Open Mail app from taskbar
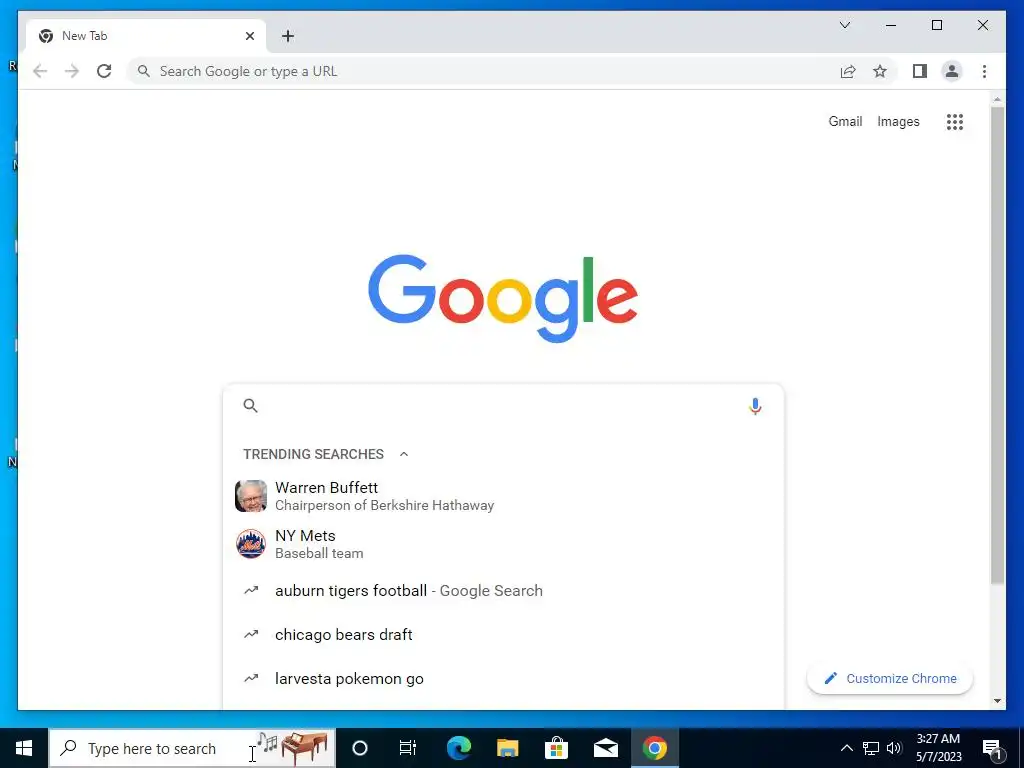This screenshot has height=768, width=1024. tap(605, 748)
